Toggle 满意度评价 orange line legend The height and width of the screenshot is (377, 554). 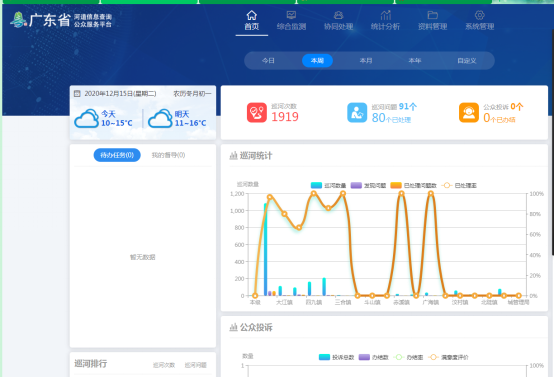[448, 357]
